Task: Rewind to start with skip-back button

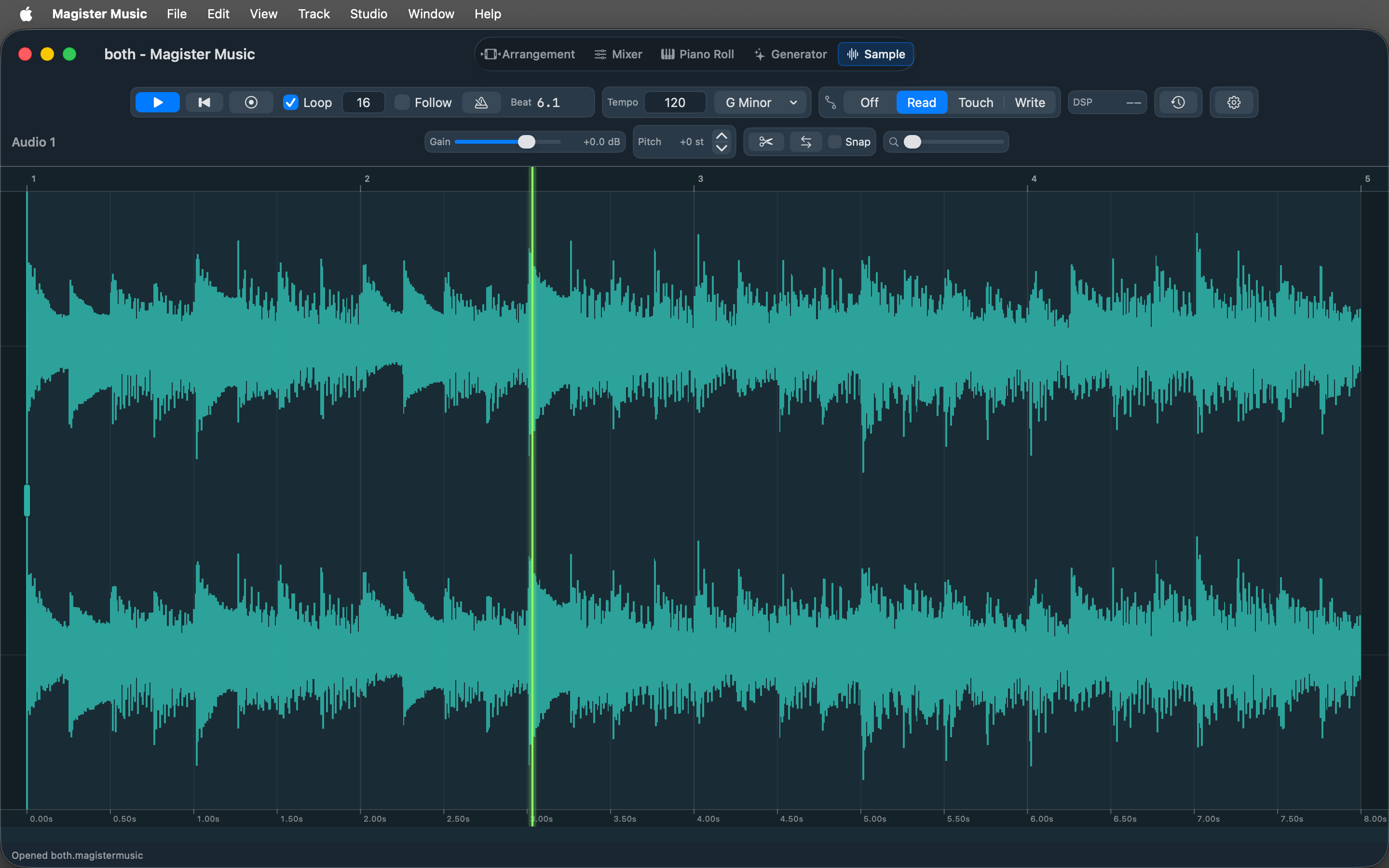Action: coord(204,102)
